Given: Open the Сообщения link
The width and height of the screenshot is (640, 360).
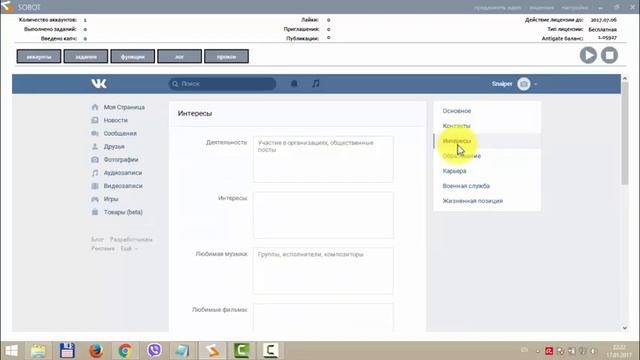Looking at the screenshot, I should click(x=120, y=133).
